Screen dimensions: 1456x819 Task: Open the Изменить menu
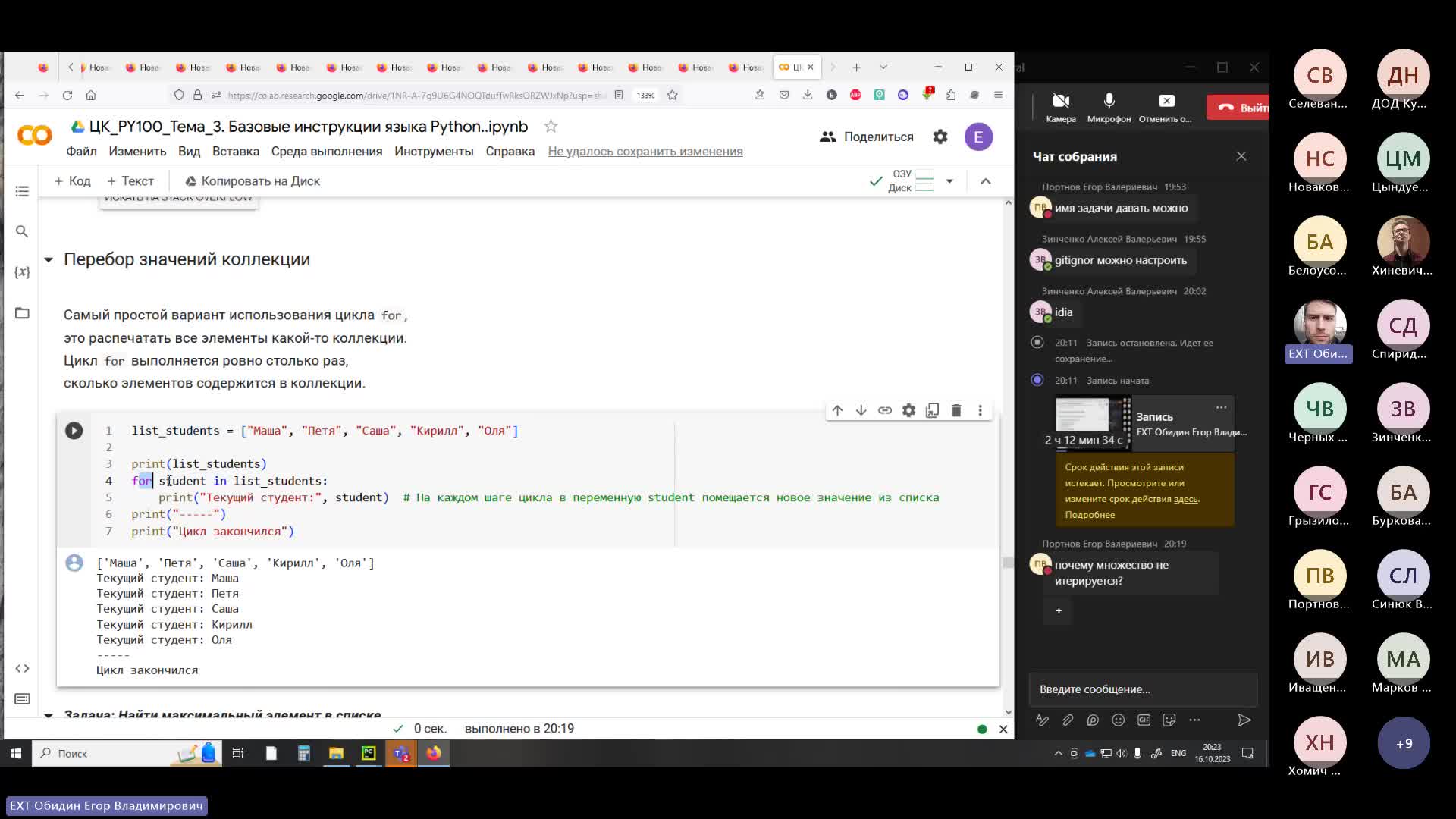(137, 151)
